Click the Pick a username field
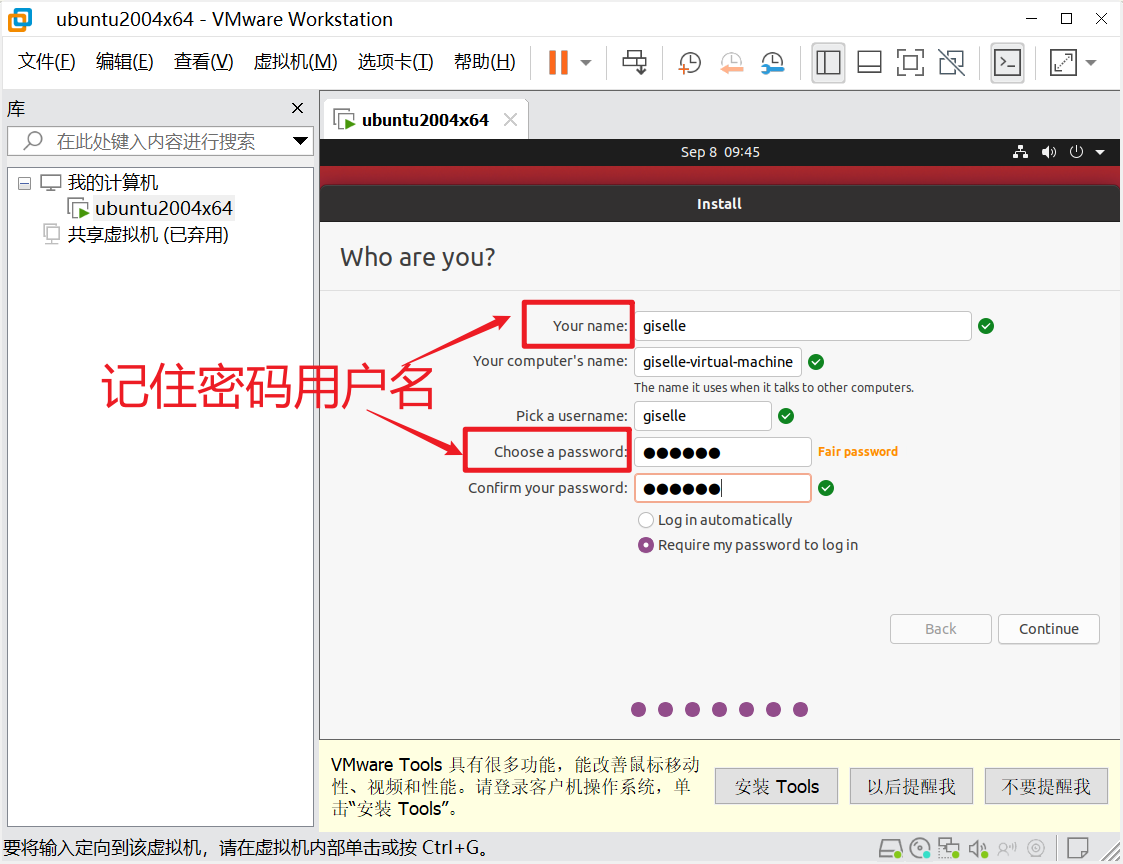 [x=703, y=416]
